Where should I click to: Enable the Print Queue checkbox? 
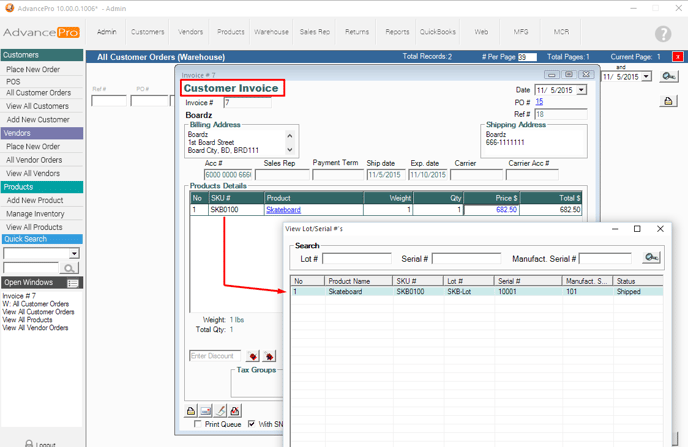[x=198, y=424]
